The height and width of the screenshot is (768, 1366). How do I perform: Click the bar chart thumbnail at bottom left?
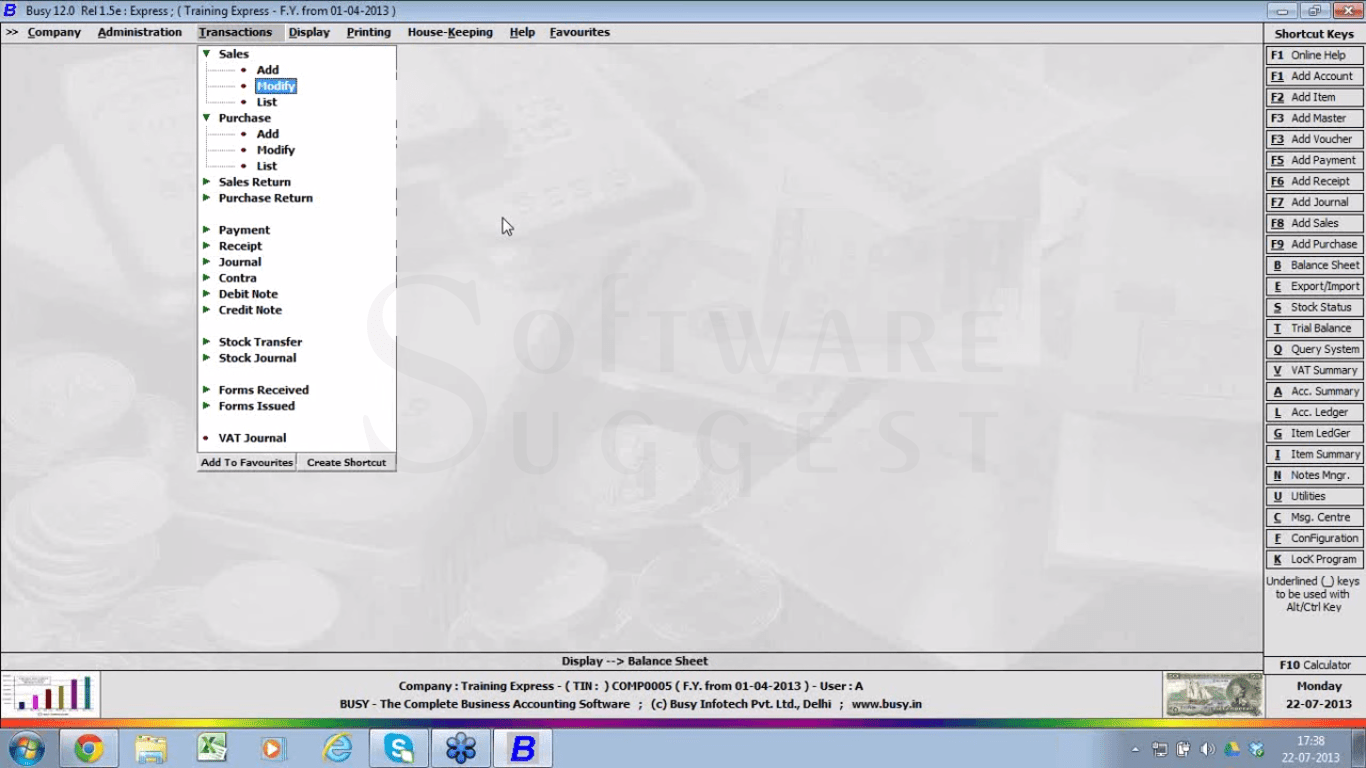pos(50,694)
